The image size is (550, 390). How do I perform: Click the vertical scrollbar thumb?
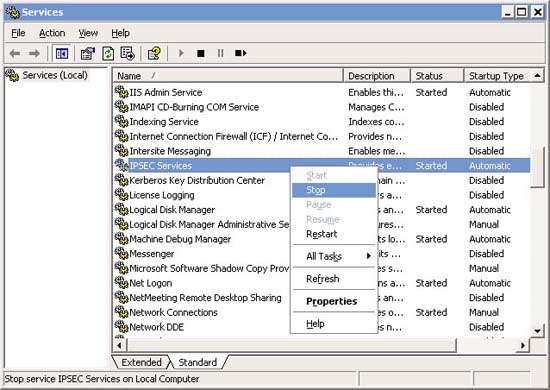coord(537,167)
